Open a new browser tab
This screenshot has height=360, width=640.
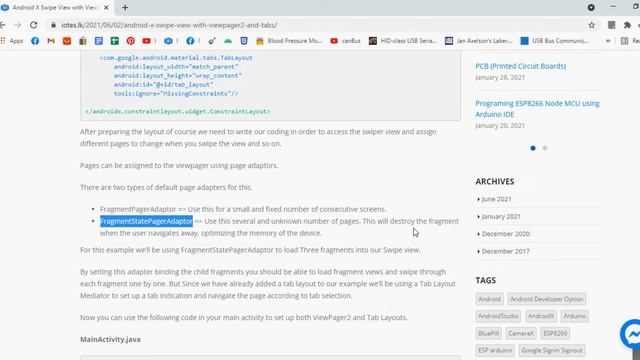click(125, 7)
